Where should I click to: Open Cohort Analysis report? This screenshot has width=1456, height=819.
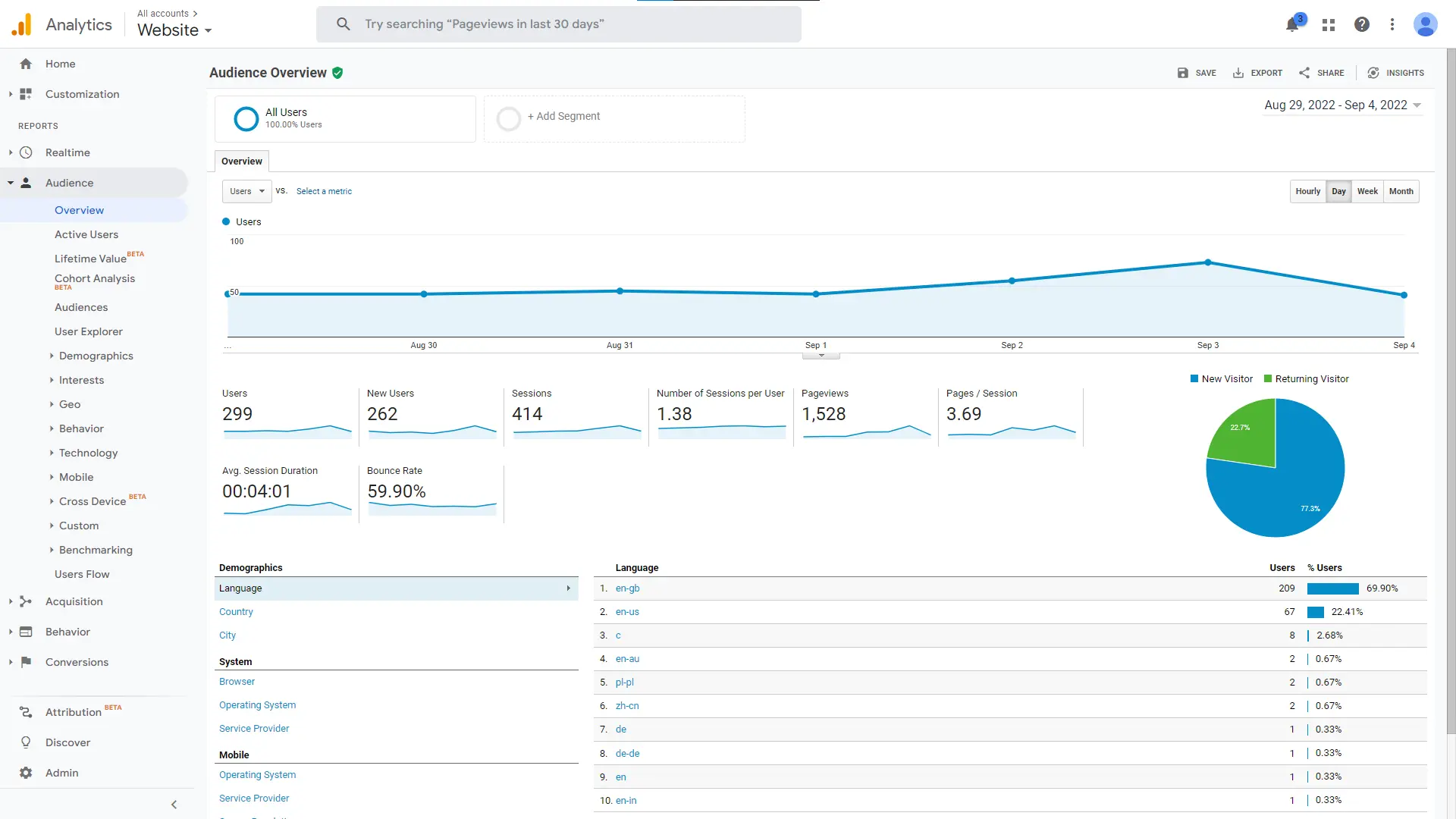click(95, 279)
